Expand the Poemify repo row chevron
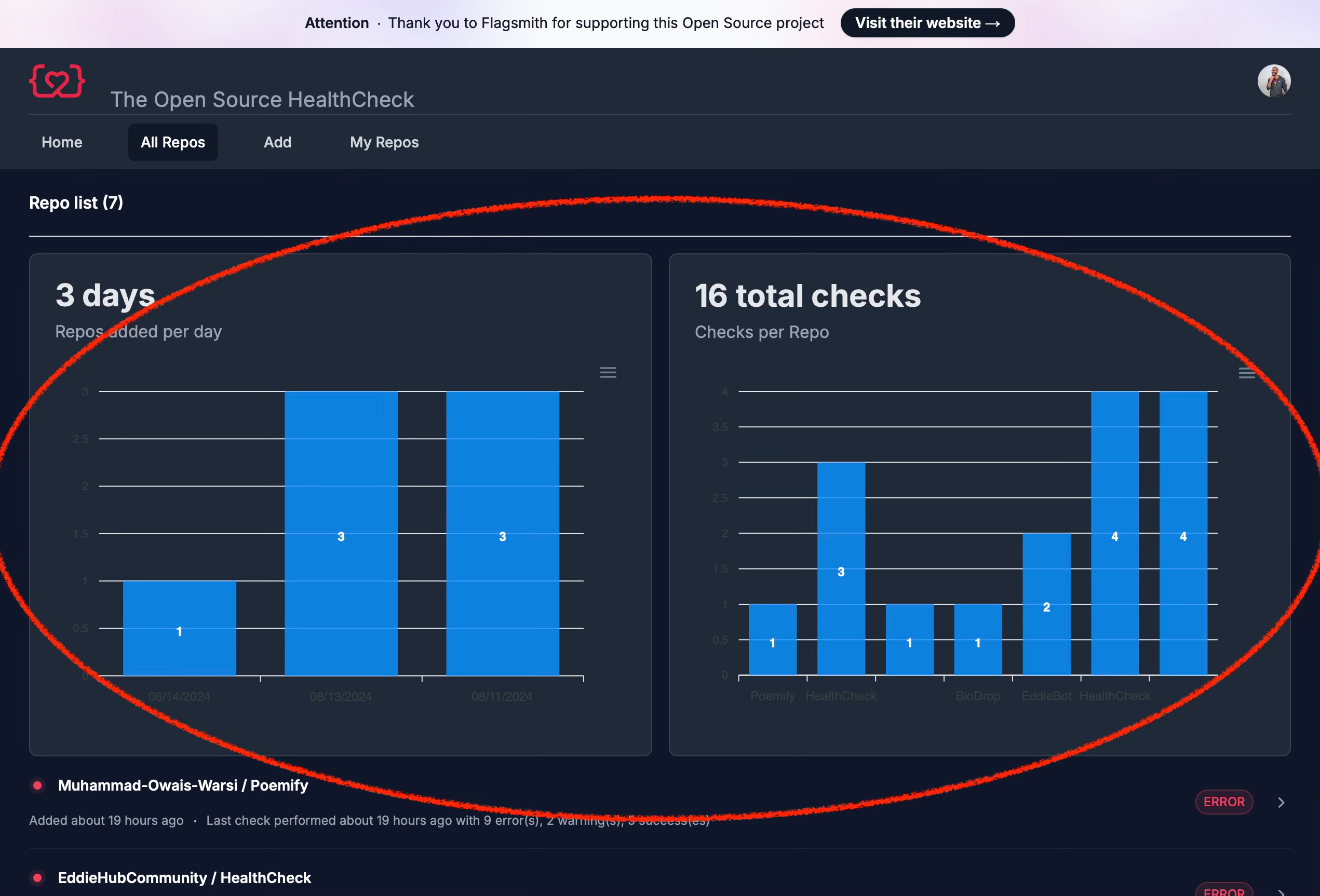Viewport: 1320px width, 896px height. (1281, 803)
